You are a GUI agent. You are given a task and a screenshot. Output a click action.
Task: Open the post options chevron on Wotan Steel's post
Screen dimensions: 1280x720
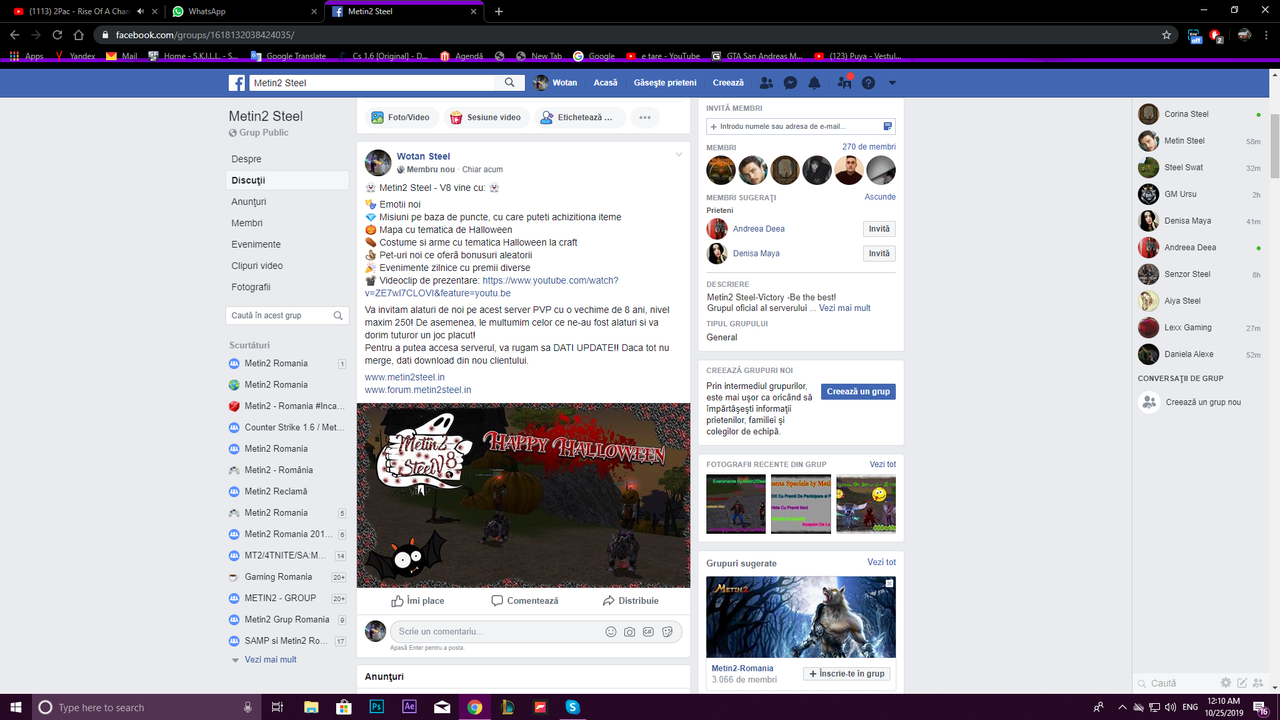point(679,154)
